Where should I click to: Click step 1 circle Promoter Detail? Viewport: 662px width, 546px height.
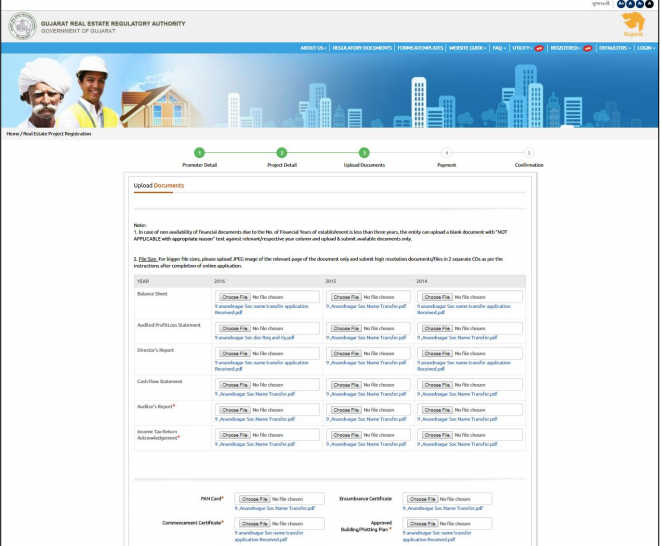pos(199,153)
